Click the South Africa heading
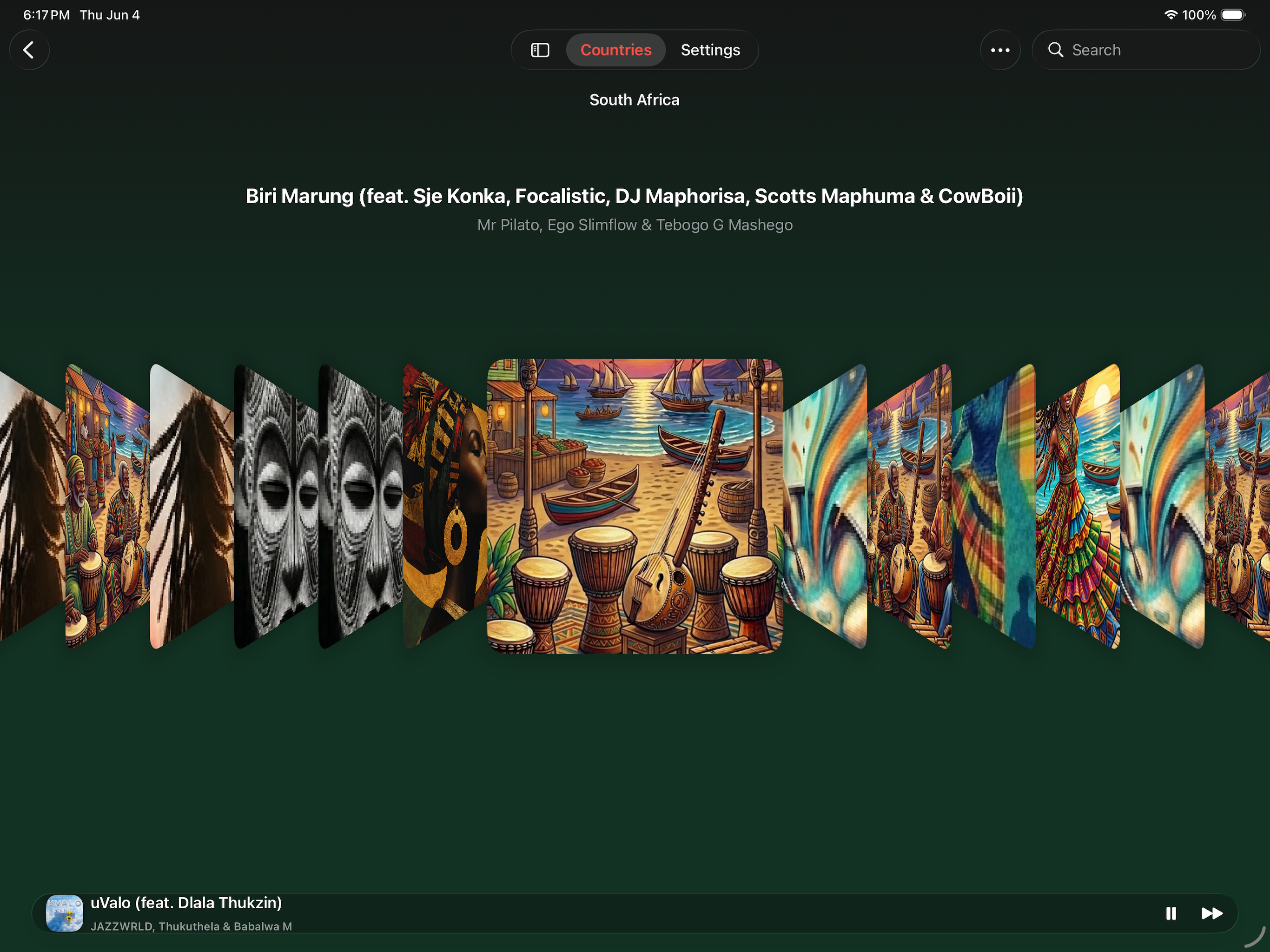This screenshot has width=1270, height=952. click(635, 100)
